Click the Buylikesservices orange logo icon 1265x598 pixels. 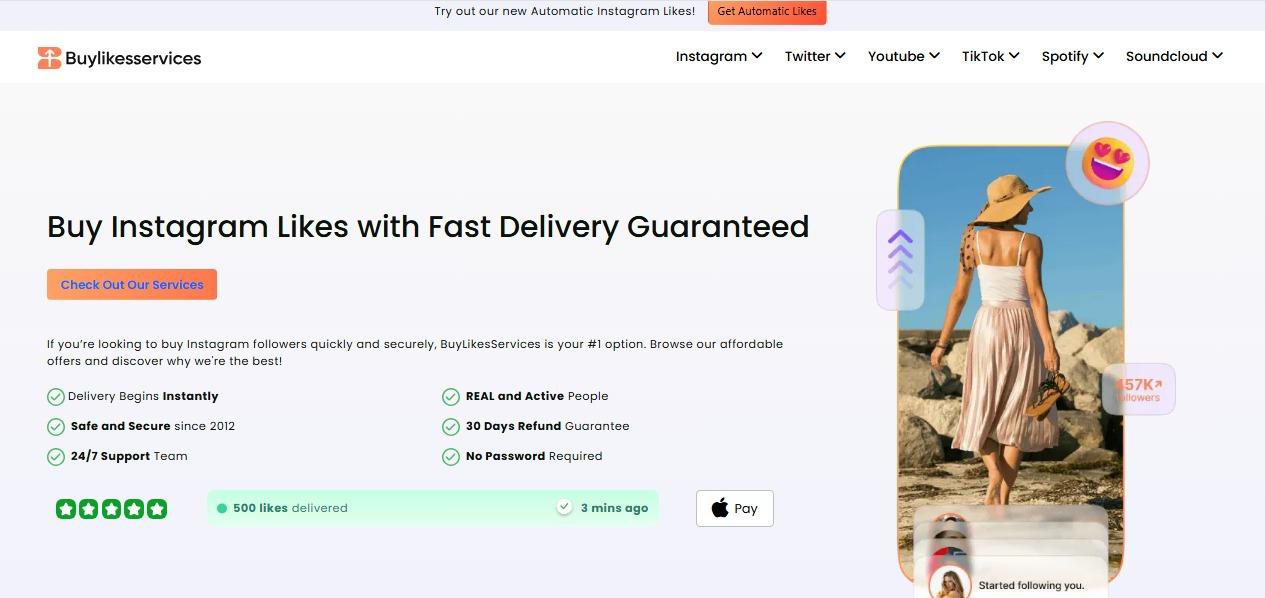(x=49, y=58)
